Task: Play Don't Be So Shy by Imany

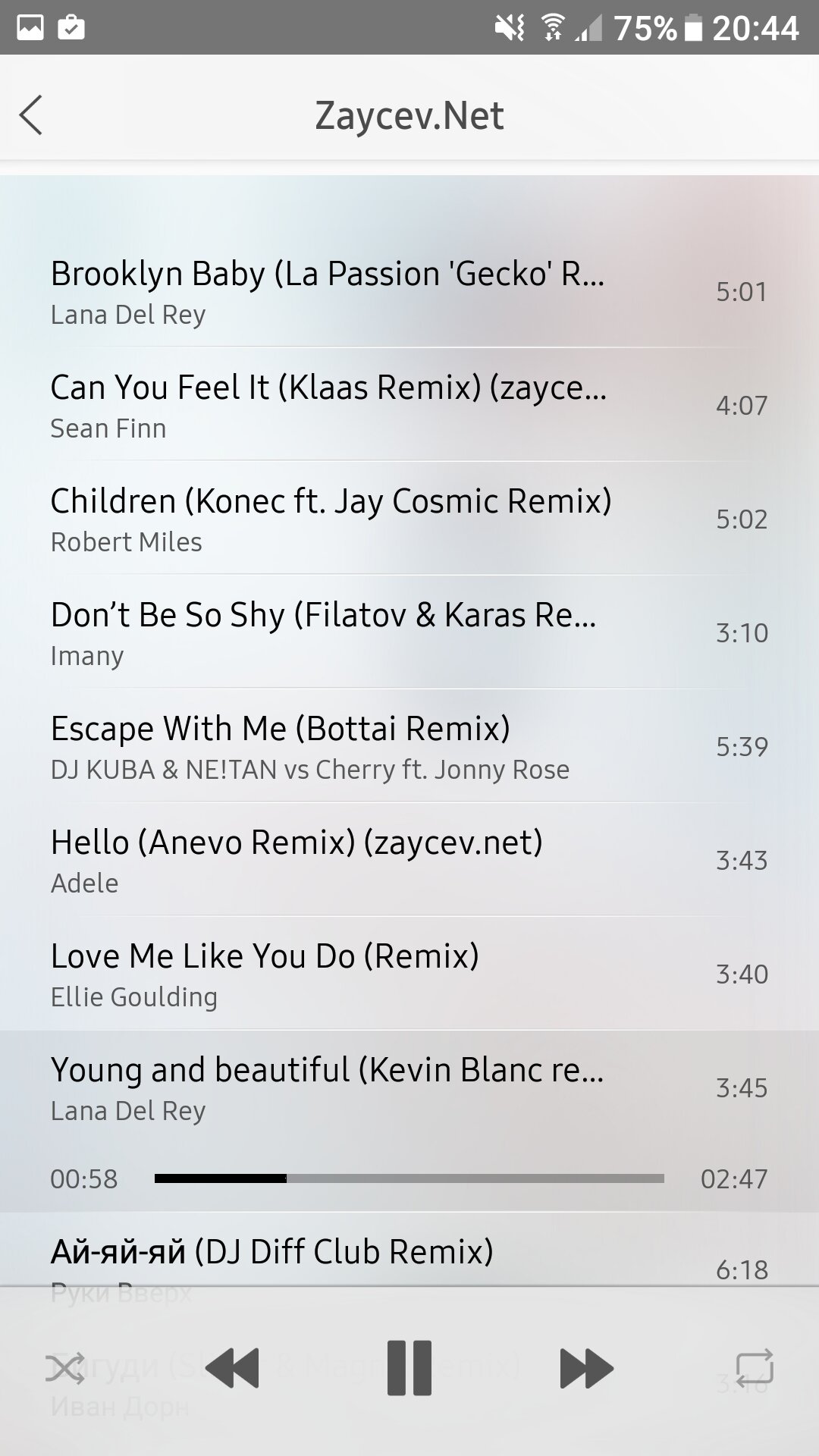Action: [x=409, y=632]
